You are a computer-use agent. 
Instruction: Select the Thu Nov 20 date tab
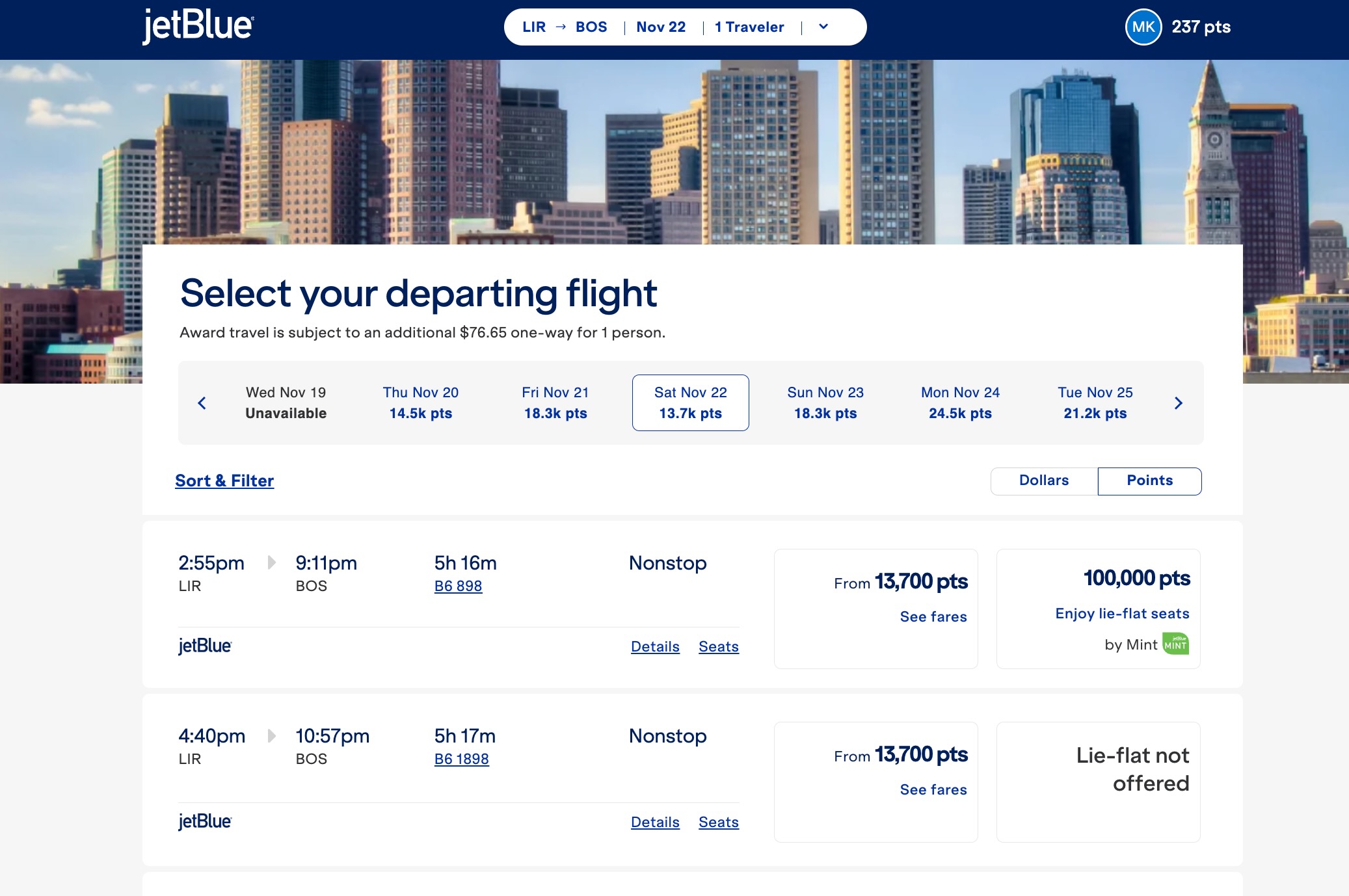tap(421, 402)
